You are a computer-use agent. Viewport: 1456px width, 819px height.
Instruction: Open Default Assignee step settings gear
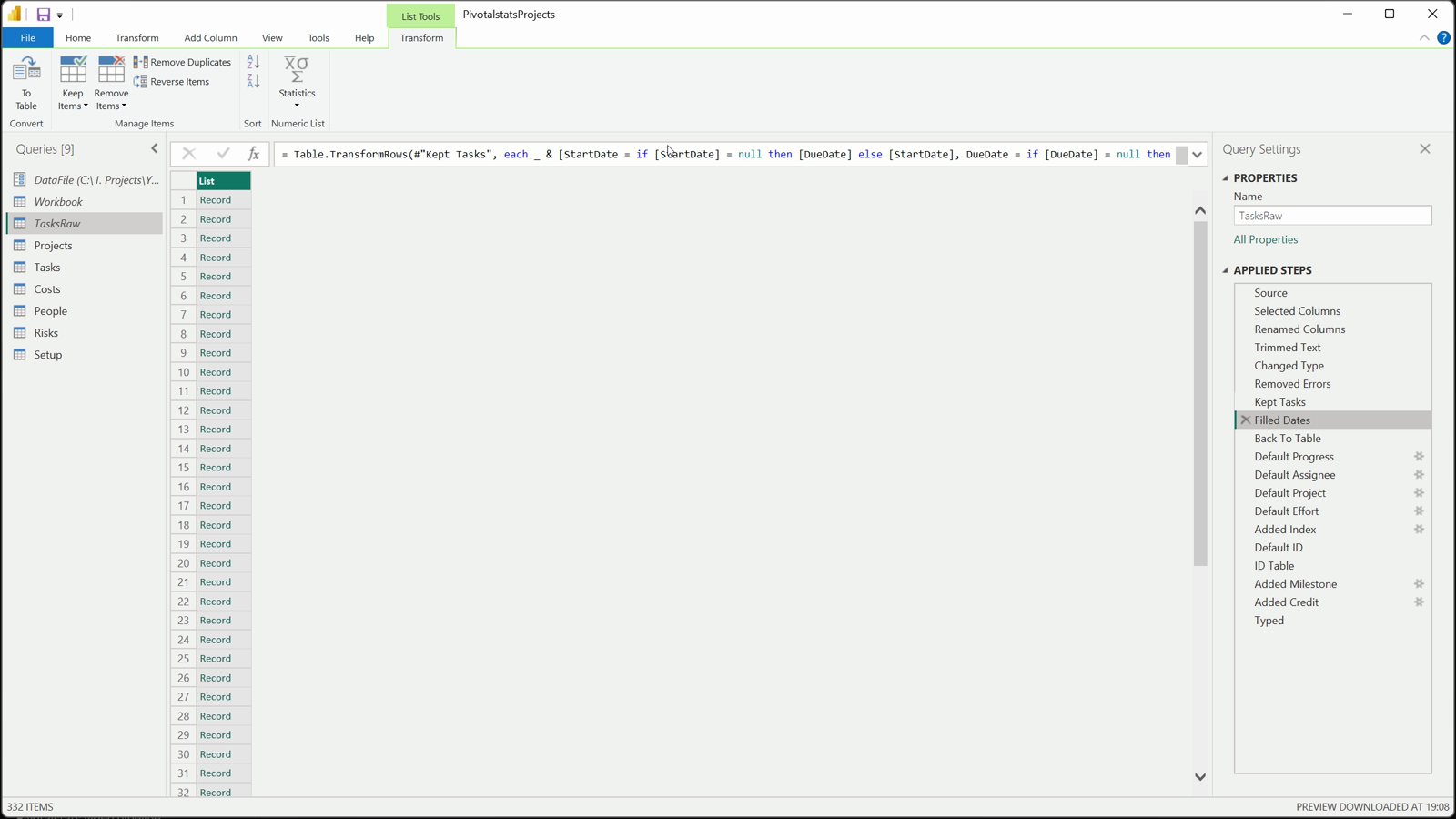[x=1419, y=475]
